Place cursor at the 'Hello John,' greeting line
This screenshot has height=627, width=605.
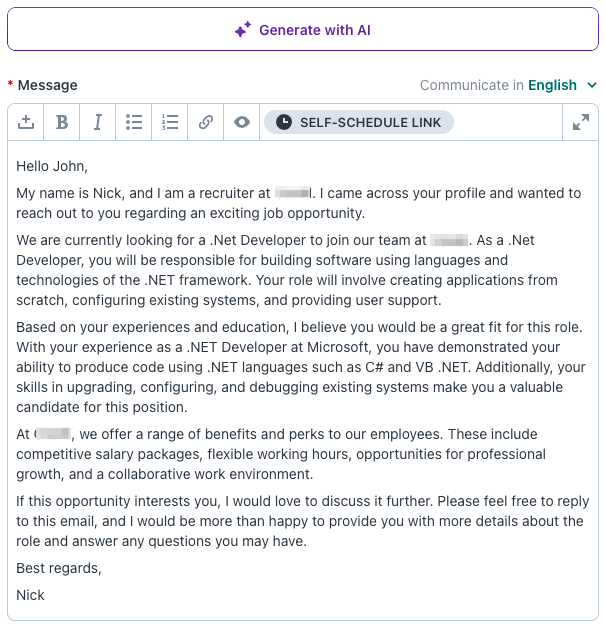52,166
